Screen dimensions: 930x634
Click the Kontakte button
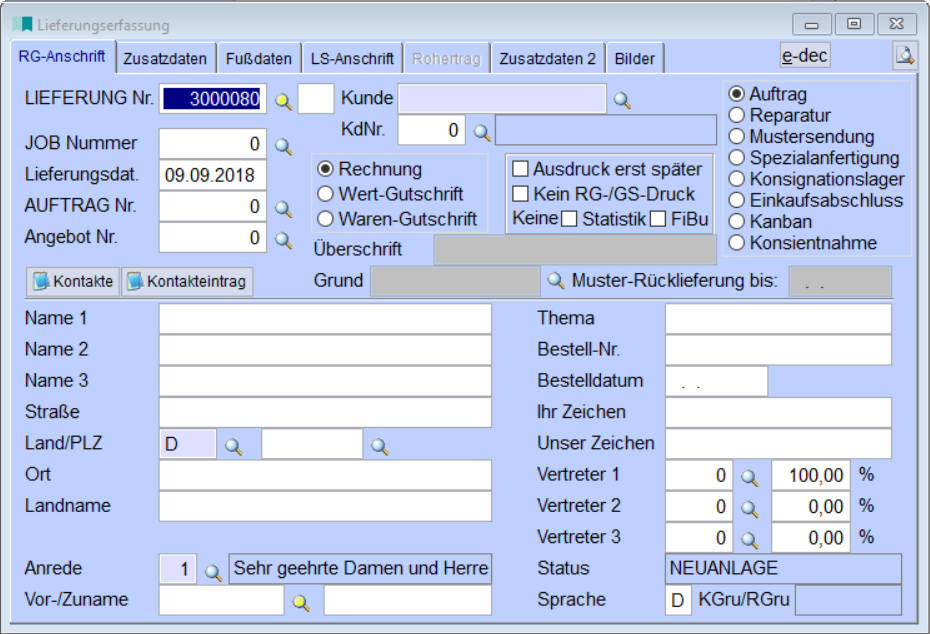pyautogui.click(x=73, y=282)
